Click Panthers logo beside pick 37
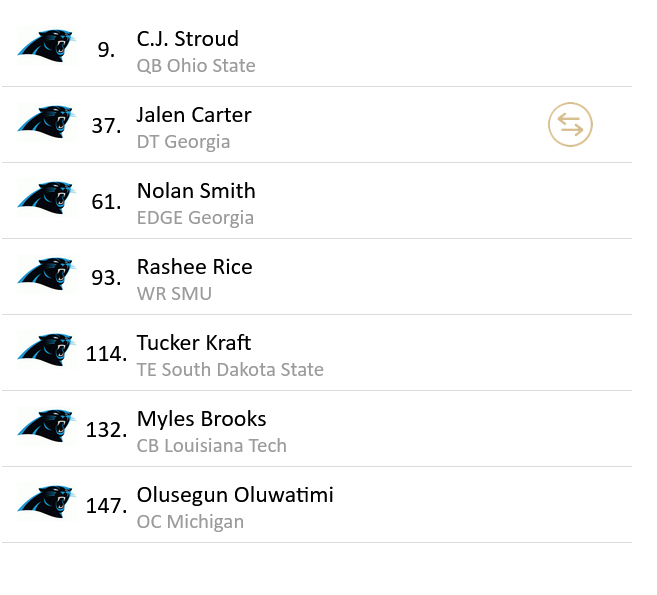Image resolution: width=657 pixels, height=595 pixels. 46,122
